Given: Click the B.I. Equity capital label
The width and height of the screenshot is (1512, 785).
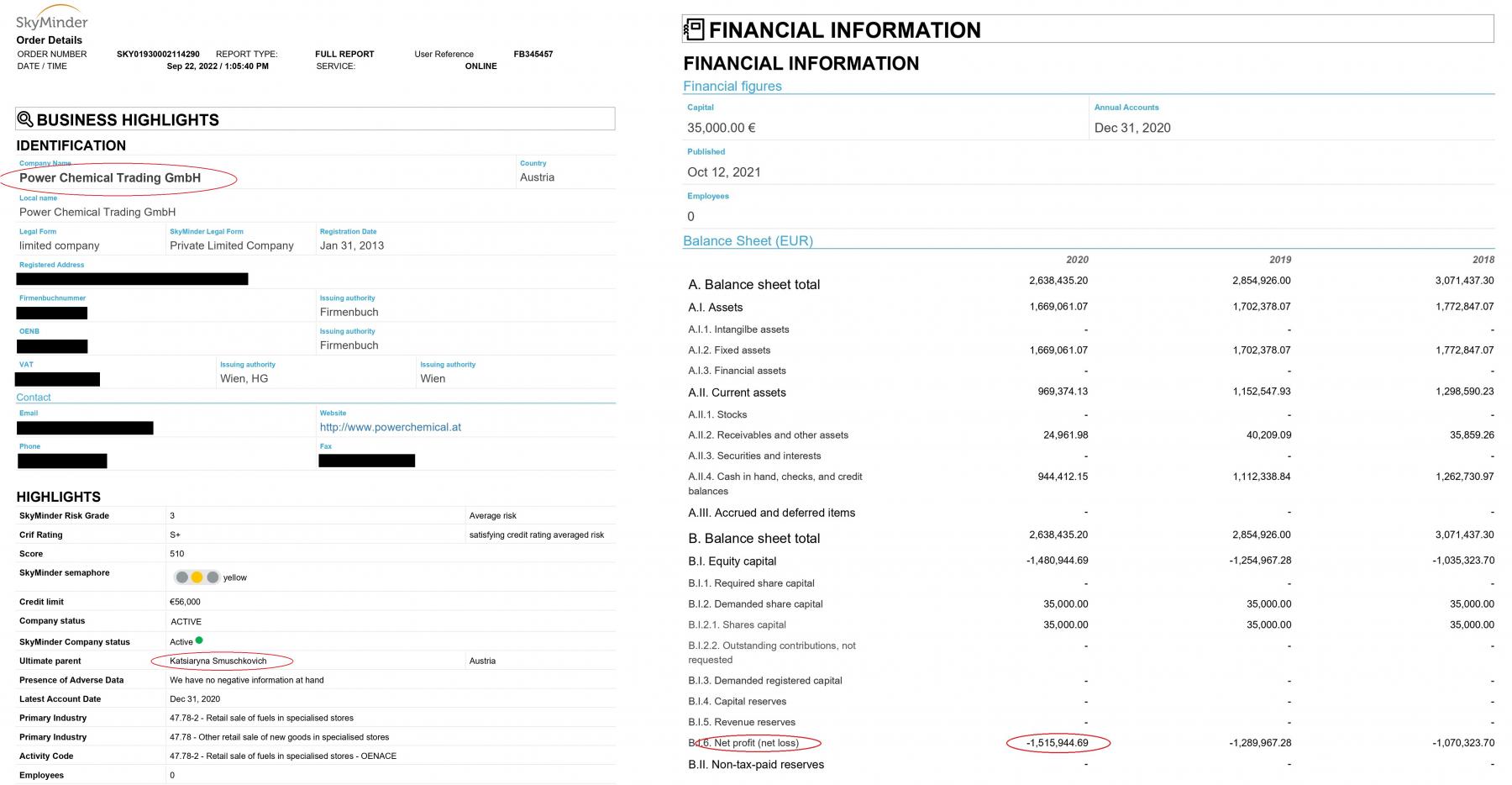Looking at the screenshot, I should click(x=732, y=561).
